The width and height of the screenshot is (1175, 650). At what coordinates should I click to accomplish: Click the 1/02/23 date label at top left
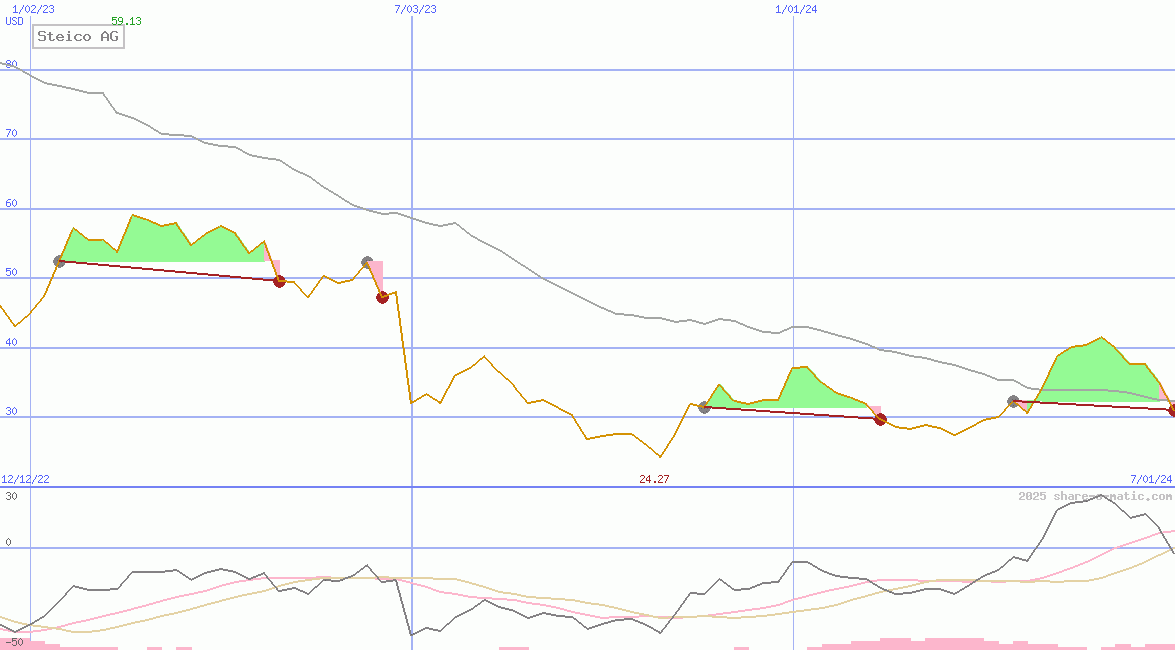pos(32,9)
